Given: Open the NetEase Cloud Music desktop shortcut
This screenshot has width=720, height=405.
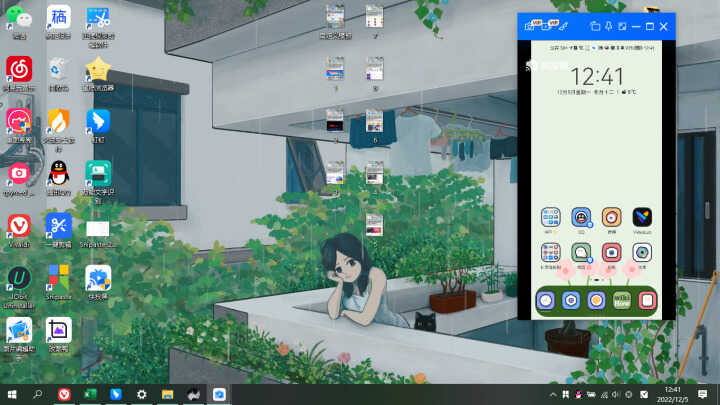Looking at the screenshot, I should point(19,69).
